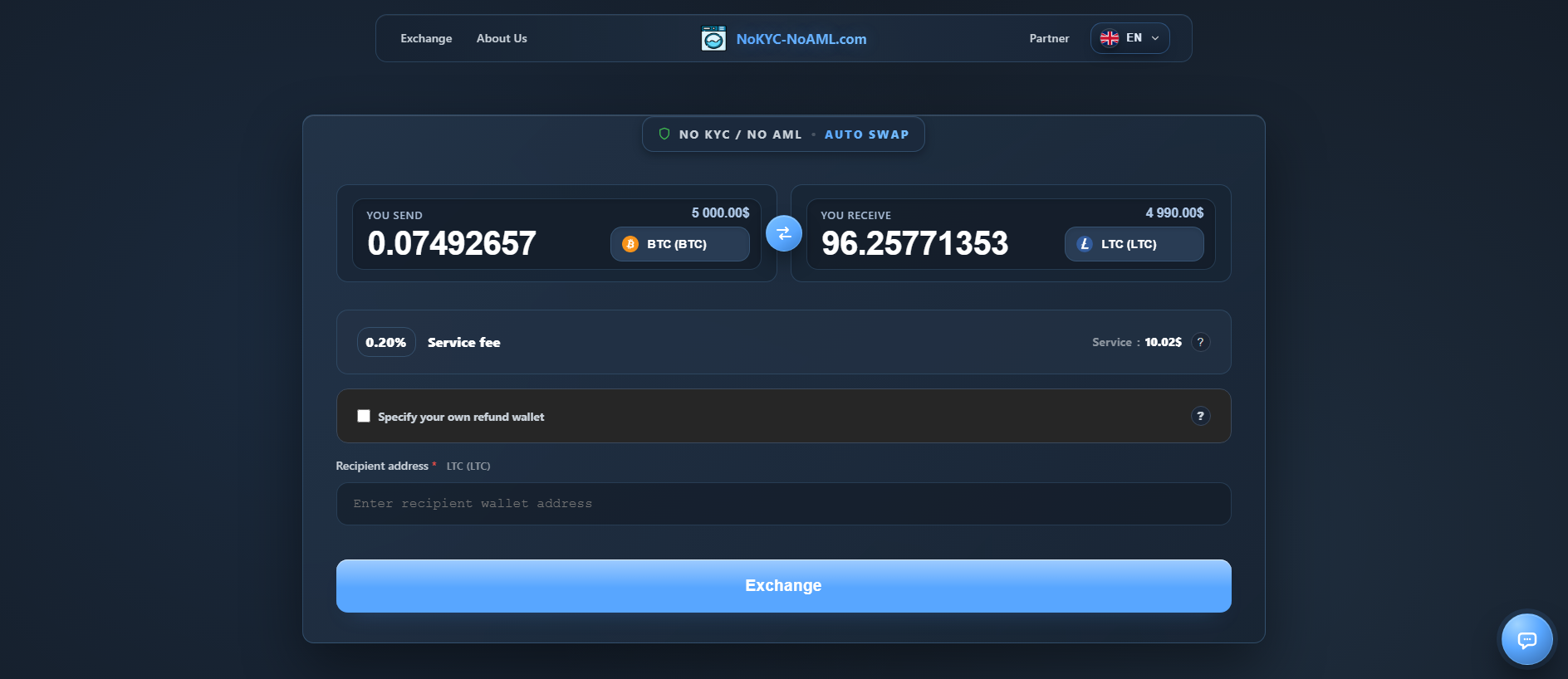
Task: Open the Exchange nav menu item
Action: (426, 38)
